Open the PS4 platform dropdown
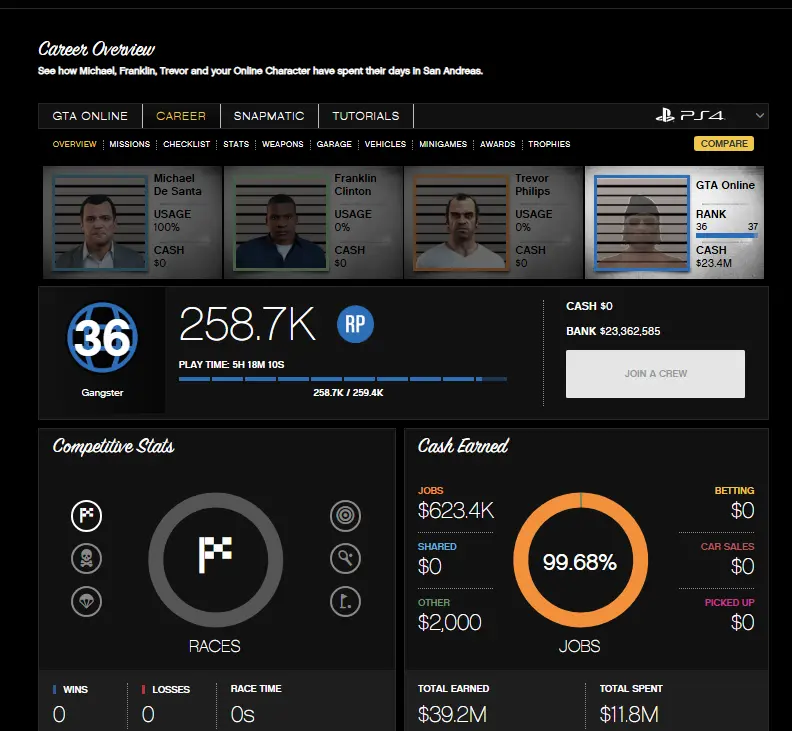Image resolution: width=792 pixels, height=731 pixels. tap(710, 116)
